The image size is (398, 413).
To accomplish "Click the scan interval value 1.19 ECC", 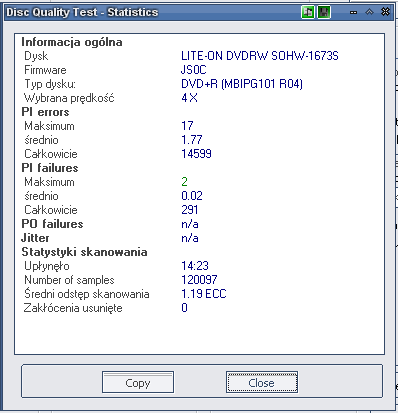I will pyautogui.click(x=204, y=294).
